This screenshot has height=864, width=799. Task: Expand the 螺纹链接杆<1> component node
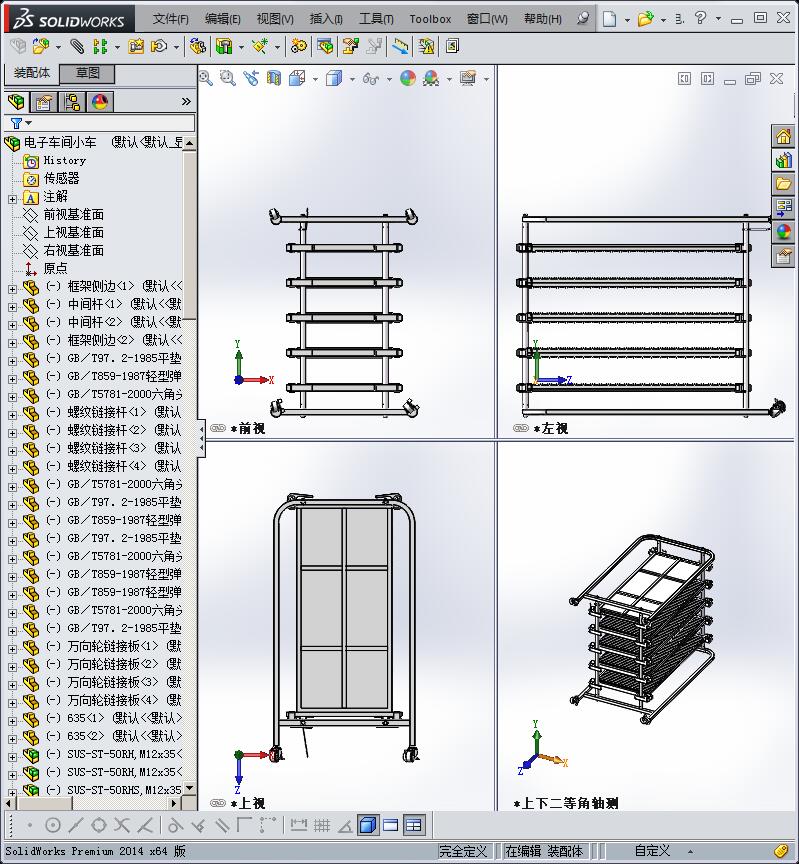tap(12, 415)
